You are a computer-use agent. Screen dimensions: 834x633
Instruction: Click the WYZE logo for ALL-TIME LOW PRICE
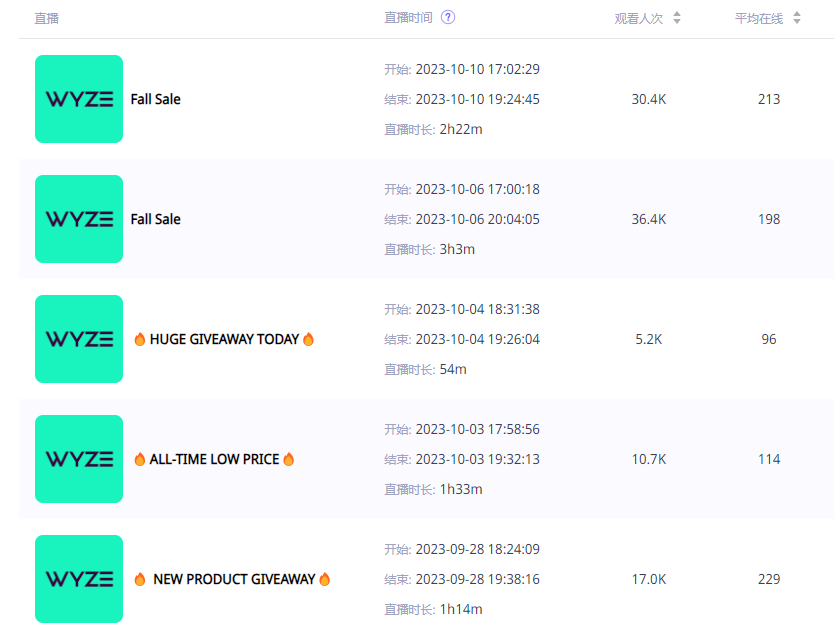coord(79,459)
